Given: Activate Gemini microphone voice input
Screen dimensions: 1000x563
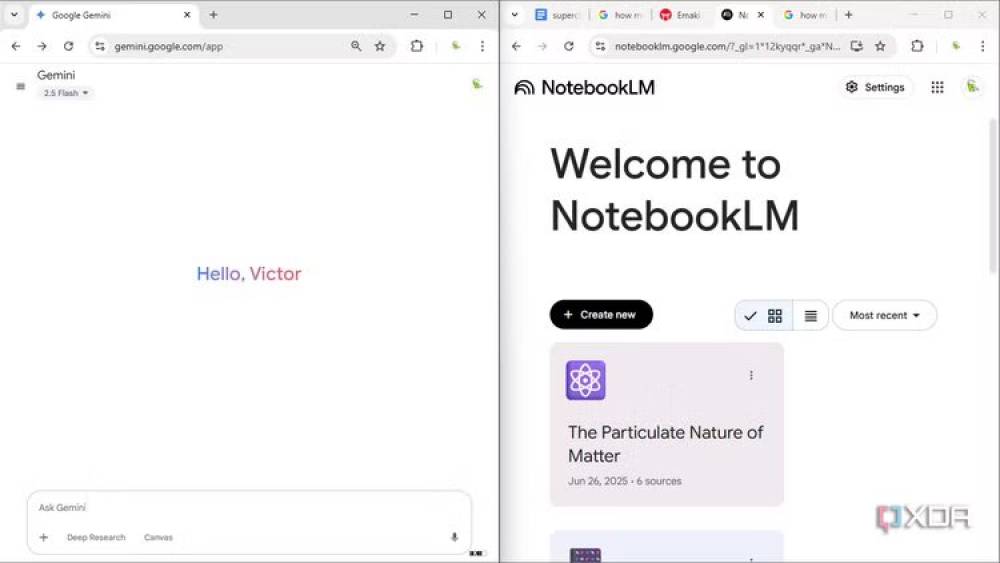Looking at the screenshot, I should click(x=454, y=537).
